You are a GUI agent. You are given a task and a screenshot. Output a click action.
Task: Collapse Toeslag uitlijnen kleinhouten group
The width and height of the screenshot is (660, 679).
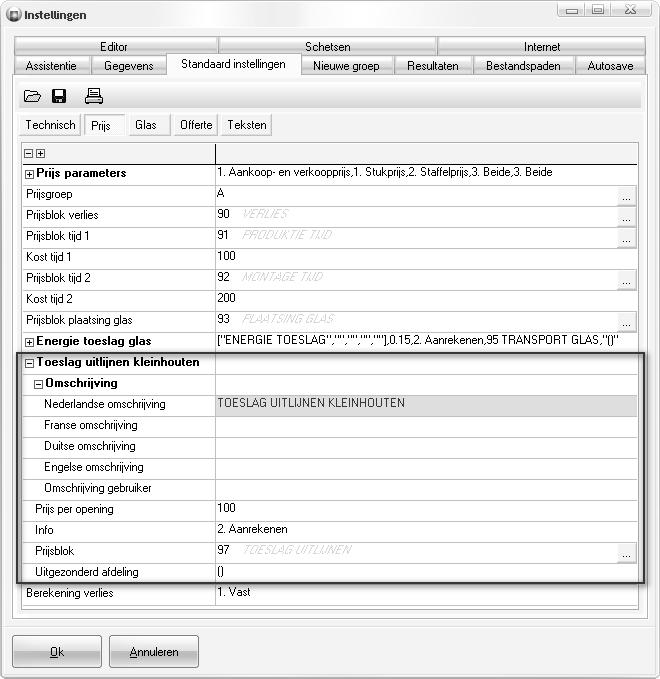click(29, 363)
